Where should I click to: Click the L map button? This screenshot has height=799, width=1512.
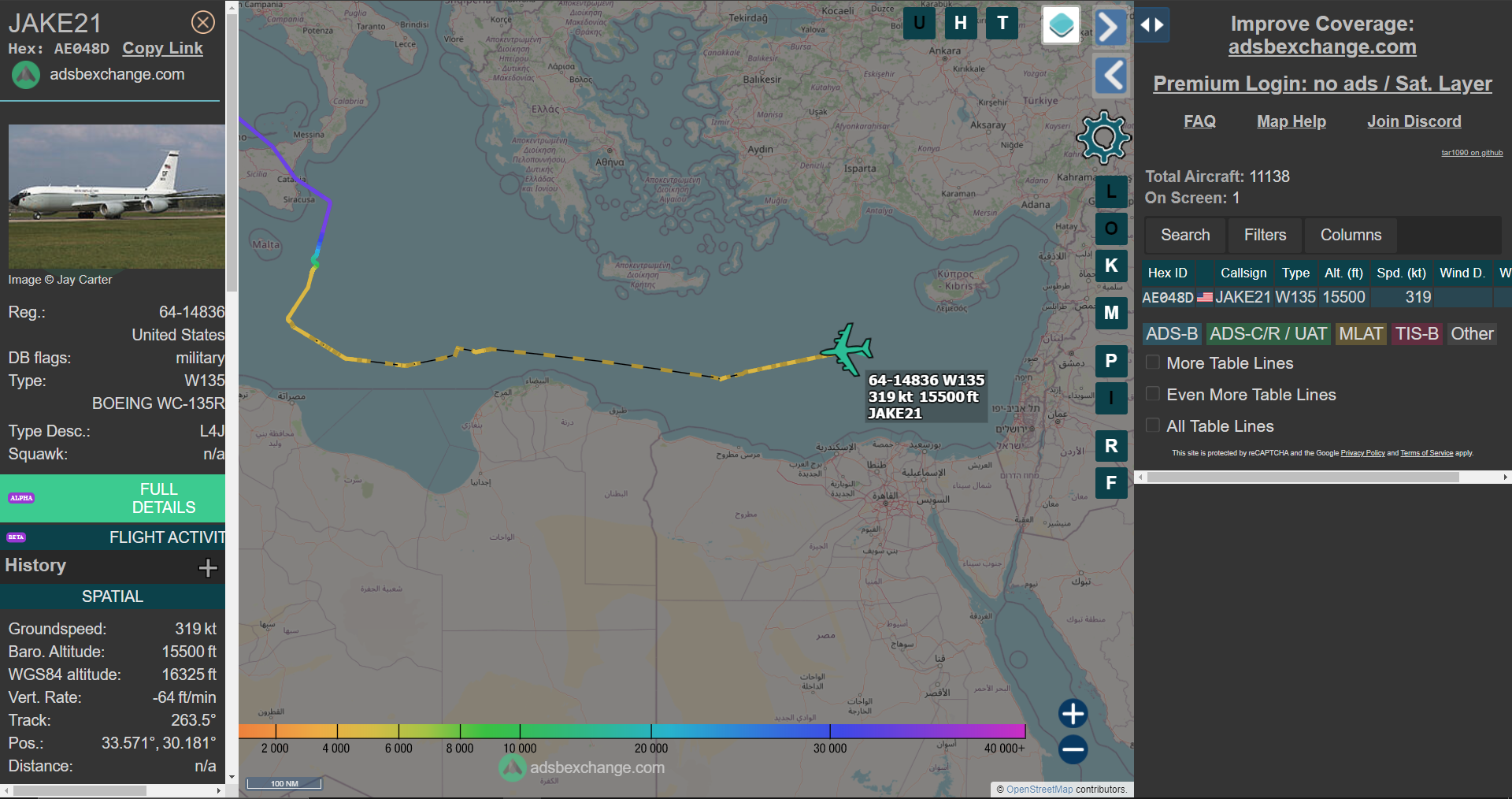1111,191
